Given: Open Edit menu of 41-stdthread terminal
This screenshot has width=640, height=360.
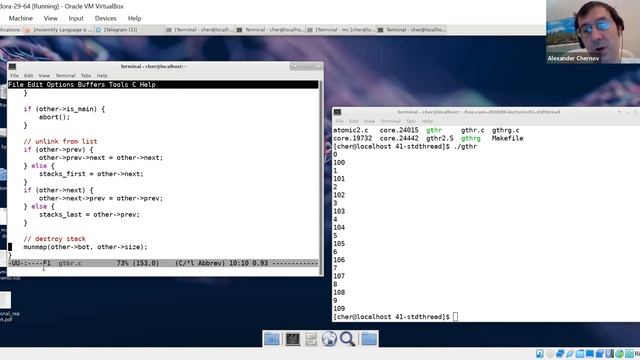Looking at the screenshot, I should pos(354,121).
